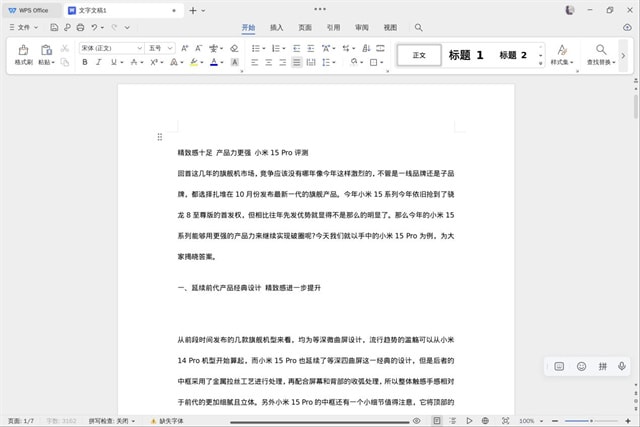Click the emoji smiley icon in floating panel

point(581,367)
